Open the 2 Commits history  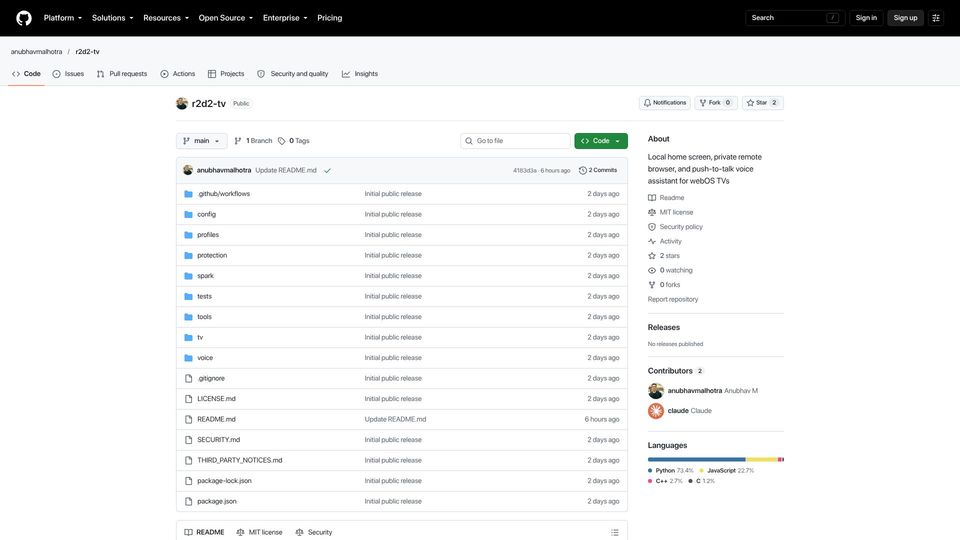[x=598, y=170]
